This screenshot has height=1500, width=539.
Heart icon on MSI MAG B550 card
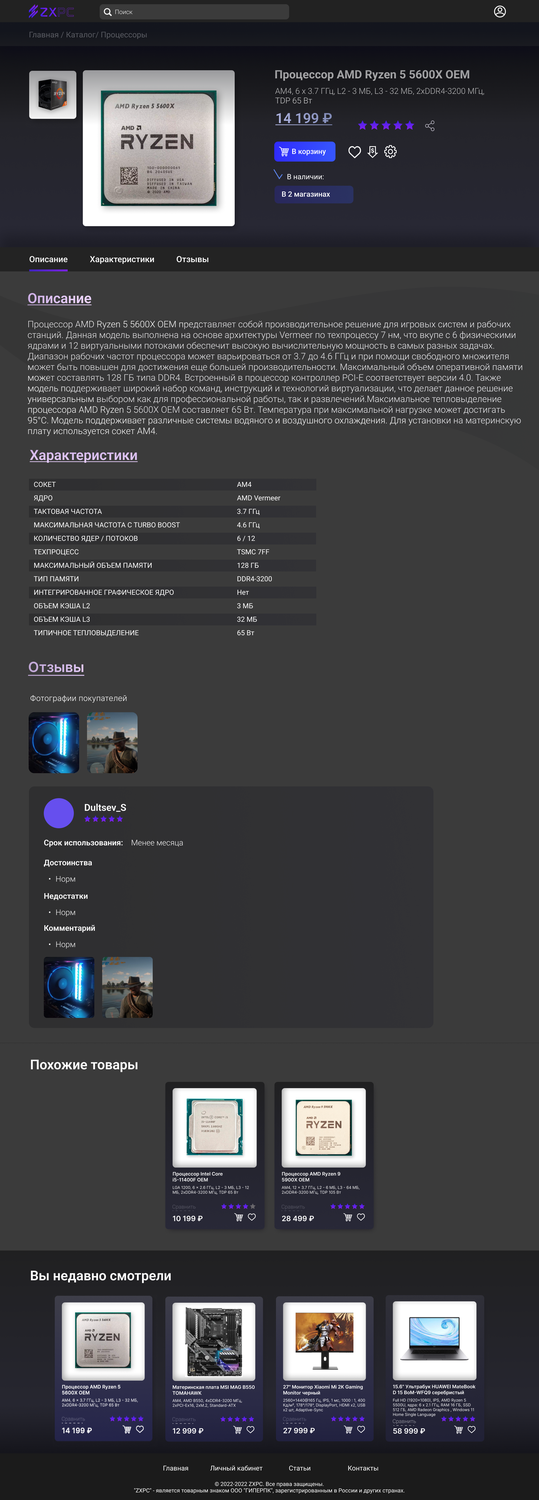[251, 1429]
